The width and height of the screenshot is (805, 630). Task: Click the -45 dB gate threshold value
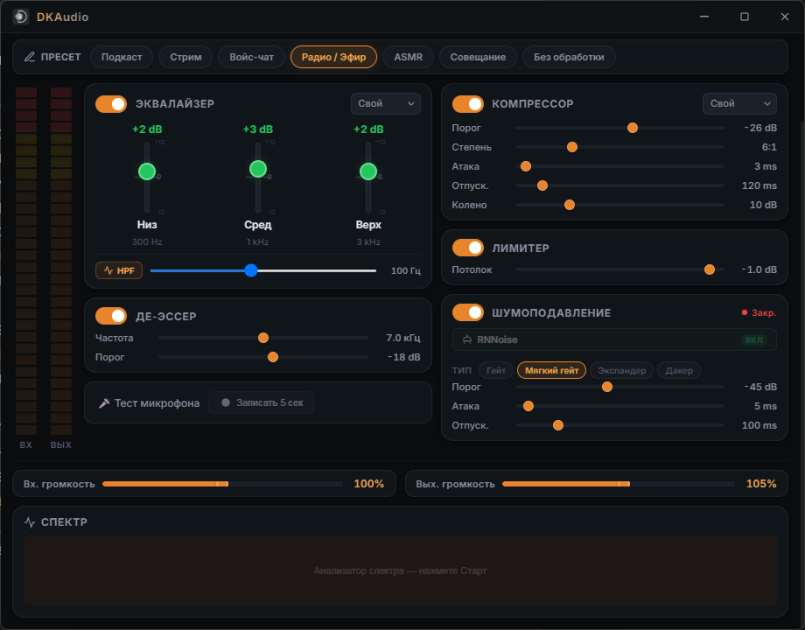[760, 387]
